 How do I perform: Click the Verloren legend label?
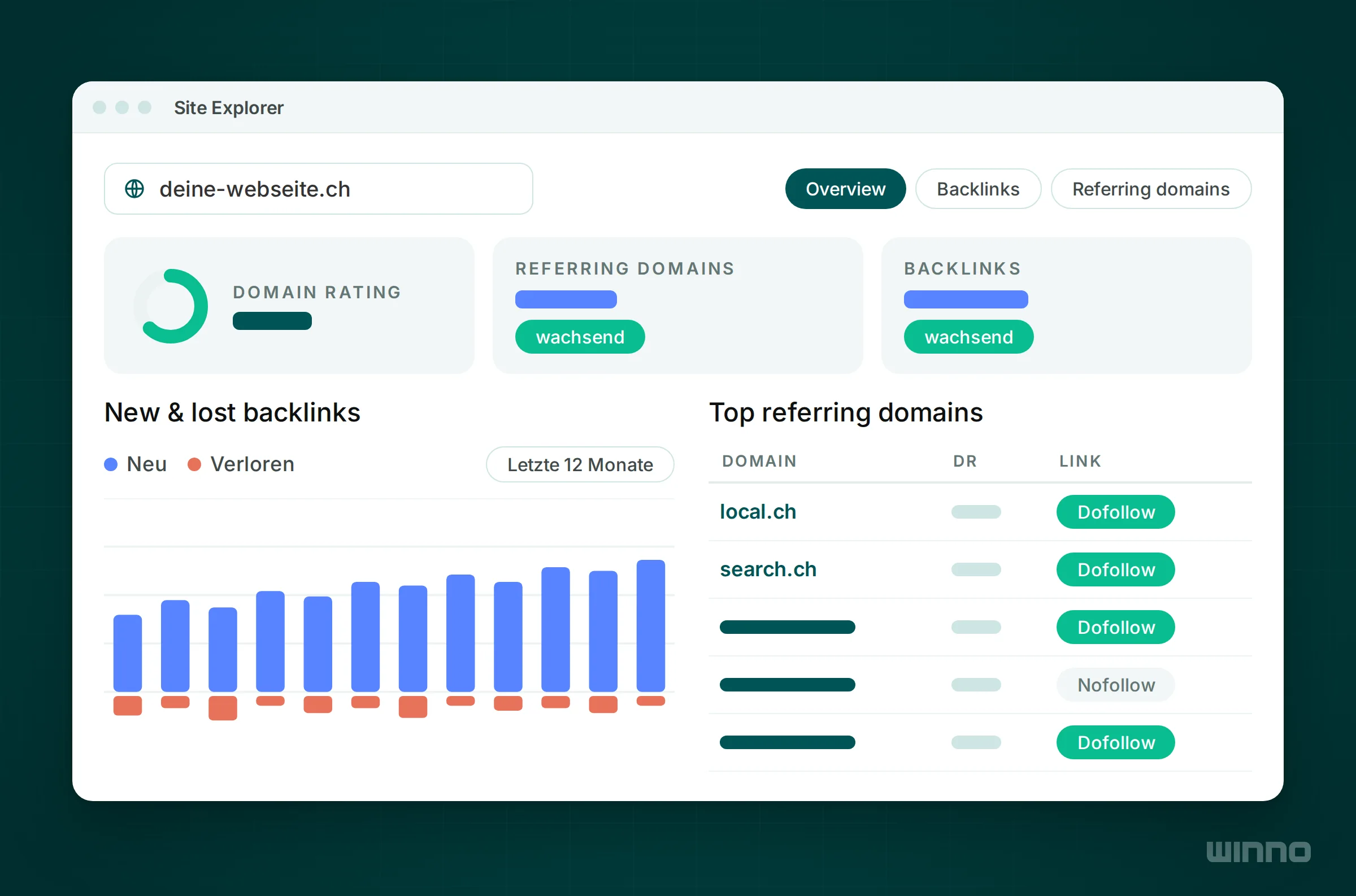(x=253, y=464)
